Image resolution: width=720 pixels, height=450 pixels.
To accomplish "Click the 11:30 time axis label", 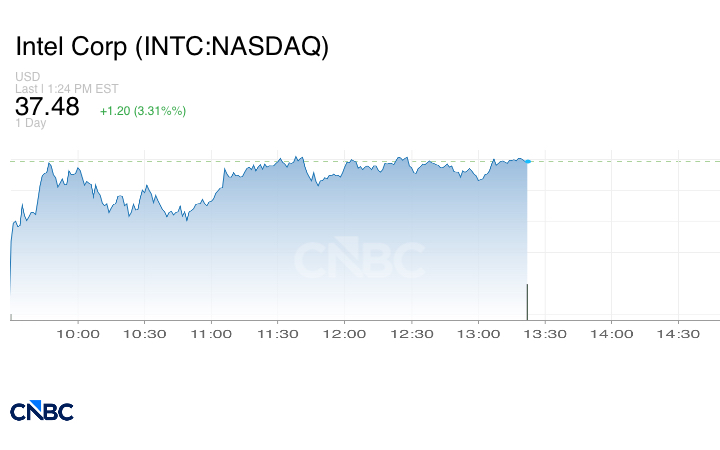I will coord(279,334).
